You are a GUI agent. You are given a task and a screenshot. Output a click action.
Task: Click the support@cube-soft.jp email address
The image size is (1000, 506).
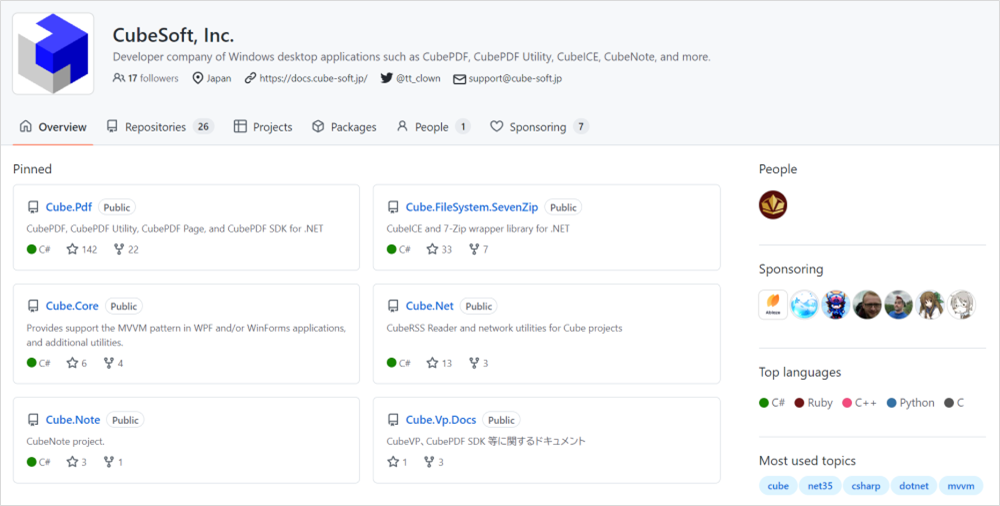(515, 78)
